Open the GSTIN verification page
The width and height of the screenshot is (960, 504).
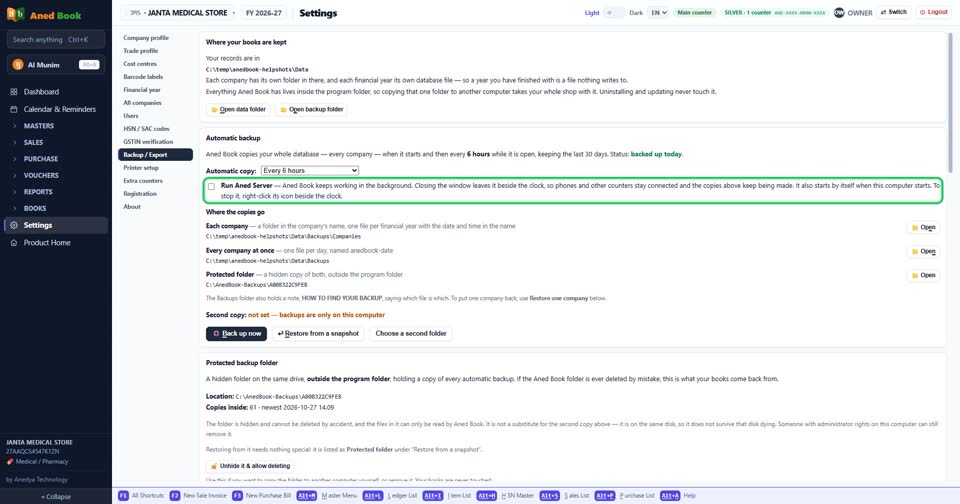coord(155,141)
